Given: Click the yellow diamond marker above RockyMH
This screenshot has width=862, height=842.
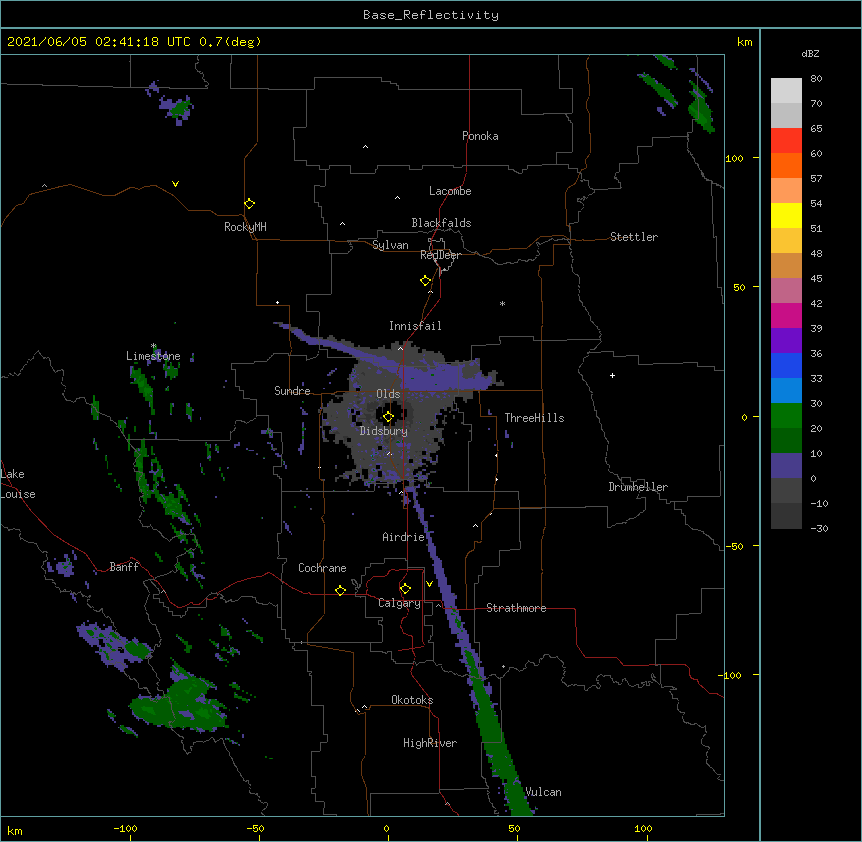Looking at the screenshot, I should 249,204.
